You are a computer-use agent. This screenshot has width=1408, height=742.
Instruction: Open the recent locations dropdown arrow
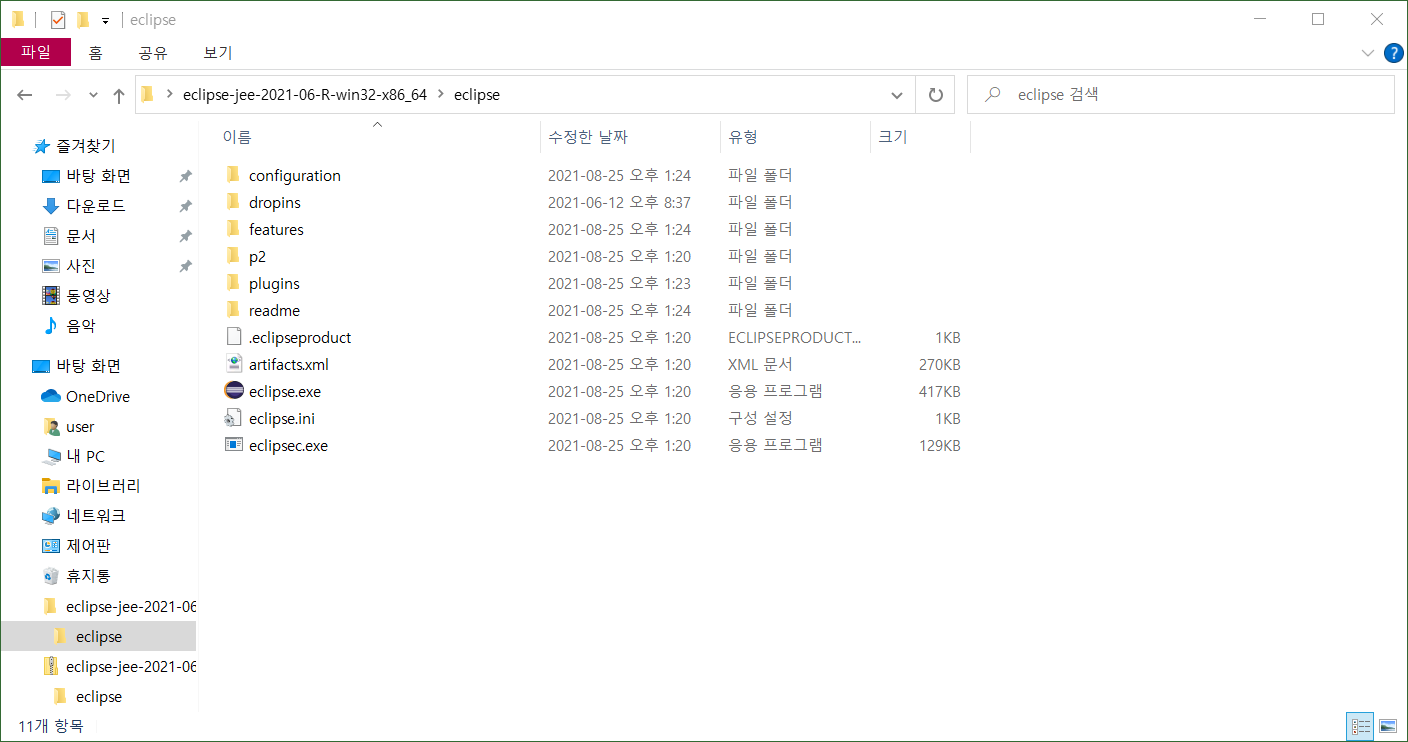click(x=93, y=95)
